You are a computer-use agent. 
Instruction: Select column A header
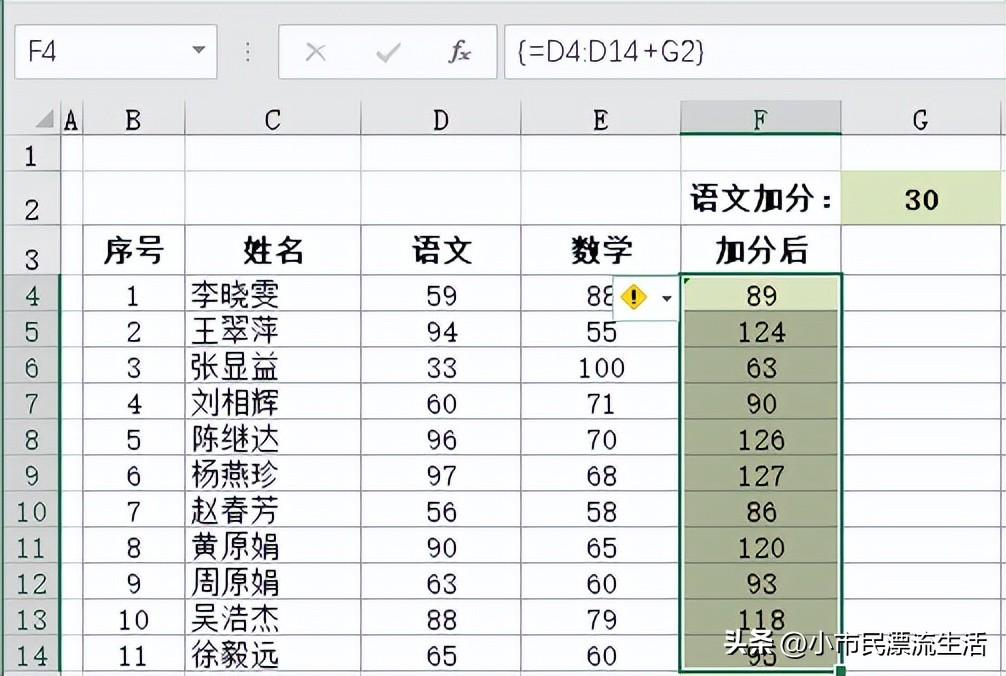[x=71, y=119]
